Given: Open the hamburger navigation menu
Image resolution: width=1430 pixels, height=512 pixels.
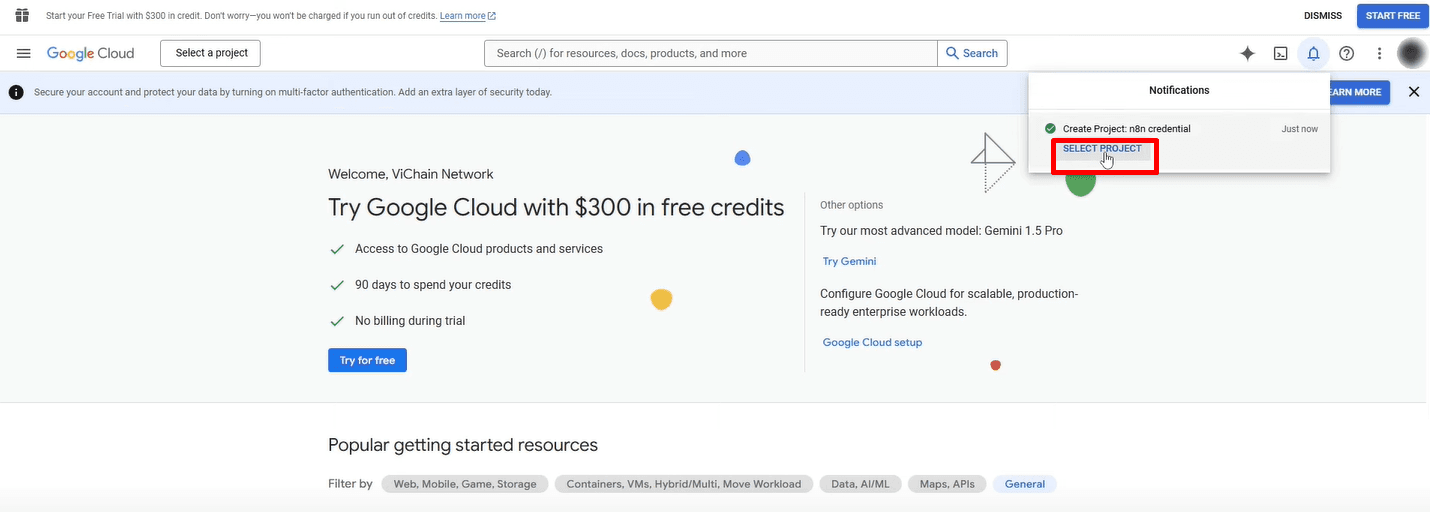Looking at the screenshot, I should click(24, 53).
